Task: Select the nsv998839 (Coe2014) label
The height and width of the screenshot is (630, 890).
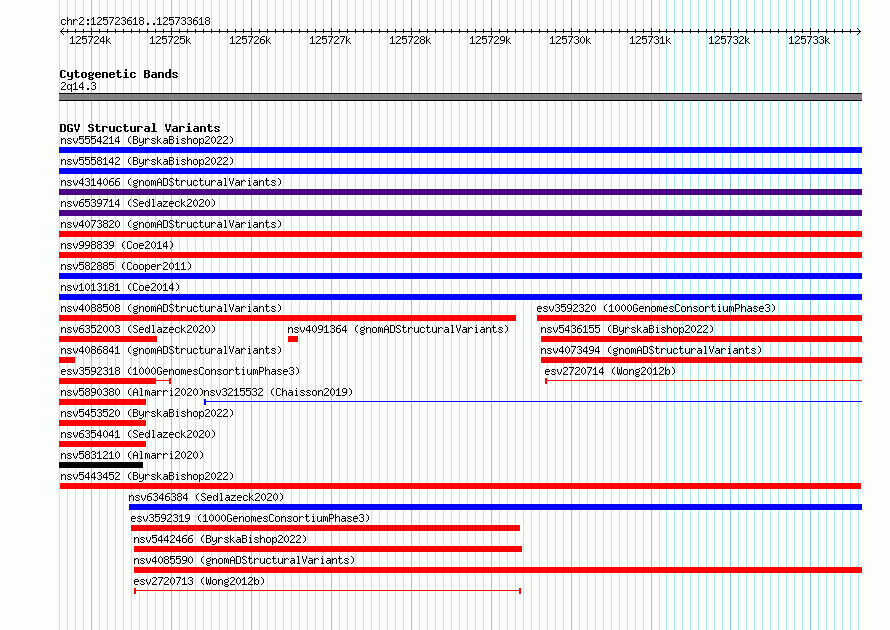Action: 117,245
